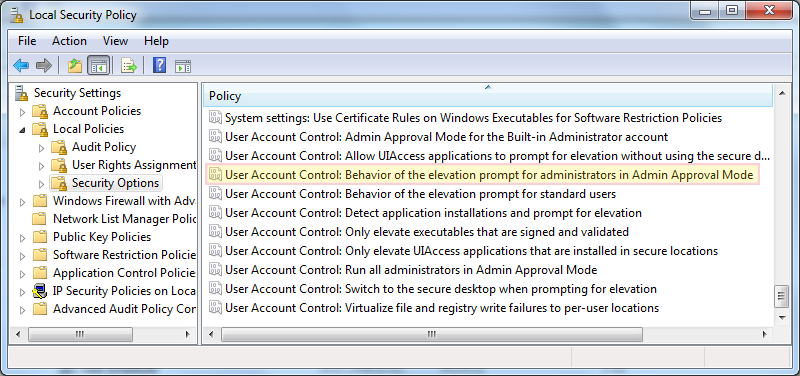800x376 pixels.
Task: Click the tree pane scroll left arrow
Action: point(18,335)
